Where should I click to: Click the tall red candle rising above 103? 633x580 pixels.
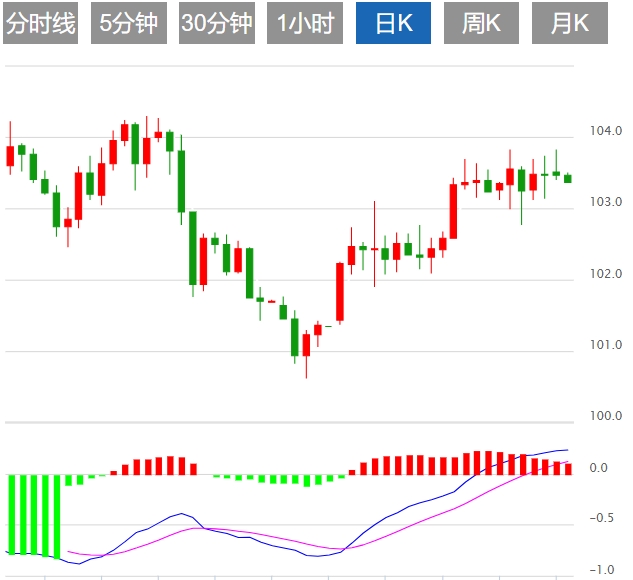click(453, 211)
